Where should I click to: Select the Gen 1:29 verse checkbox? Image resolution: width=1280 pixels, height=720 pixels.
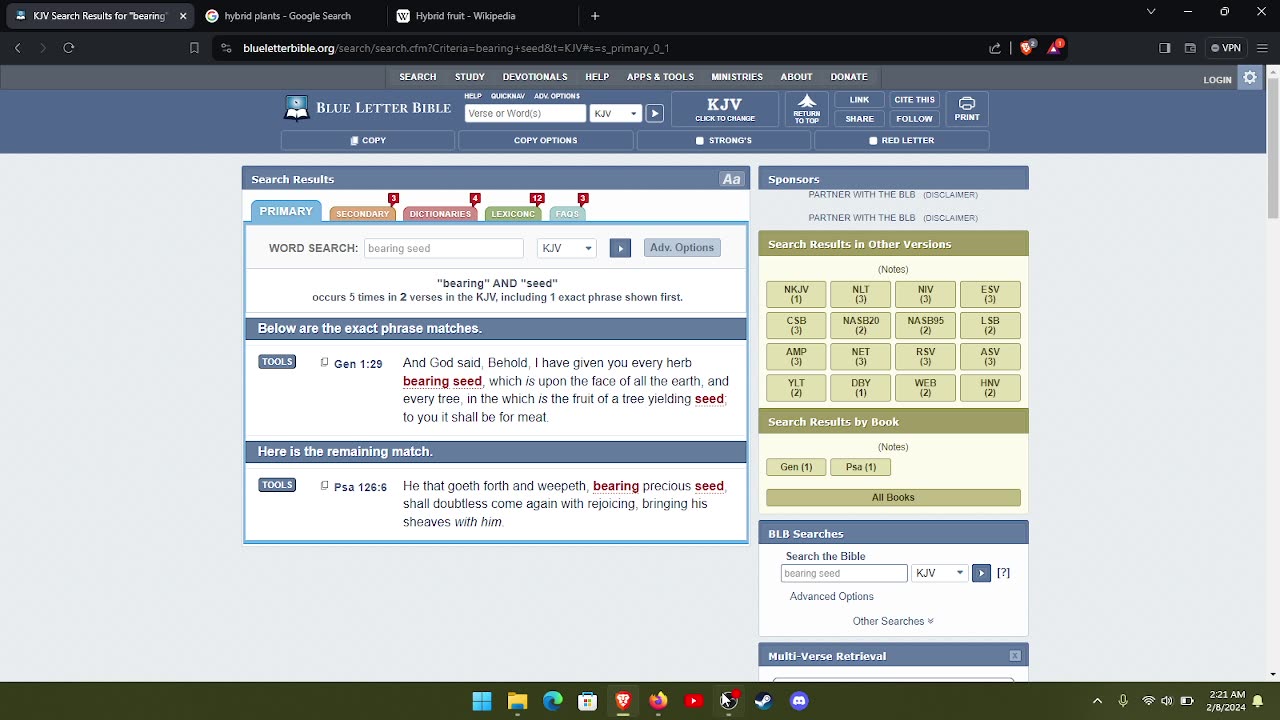(324, 363)
